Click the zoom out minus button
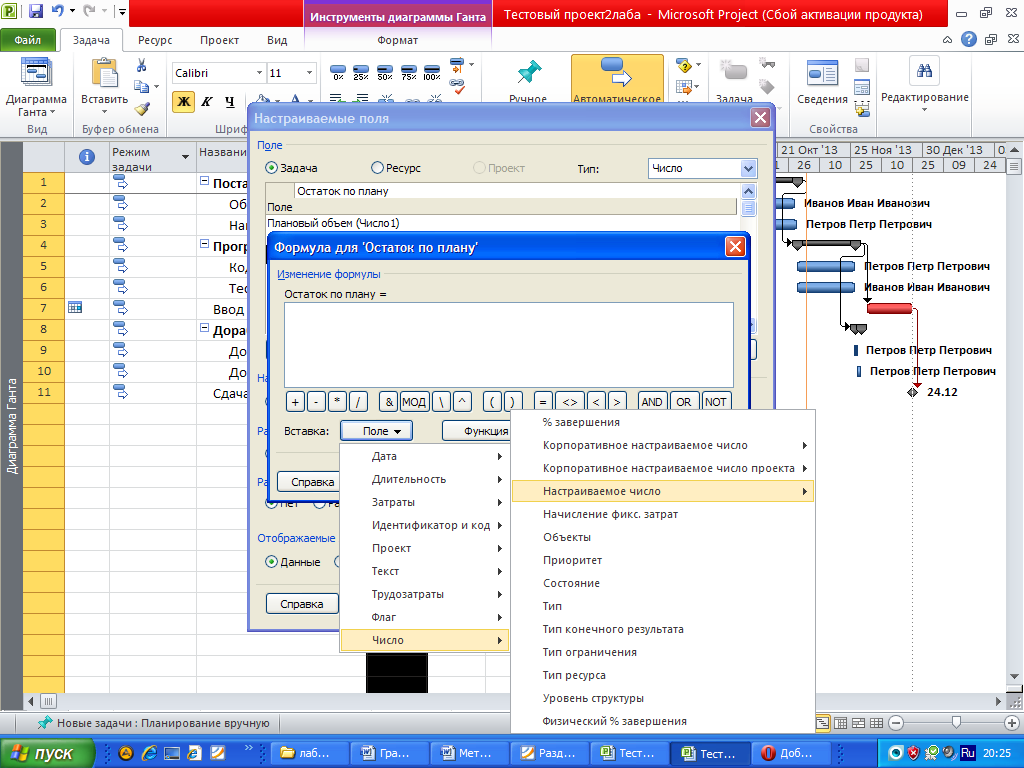This screenshot has width=1024, height=768. point(897,723)
